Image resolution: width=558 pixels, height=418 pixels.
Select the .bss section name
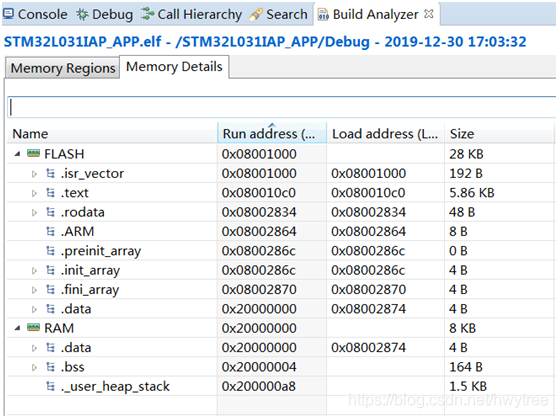pyautogui.click(x=73, y=367)
